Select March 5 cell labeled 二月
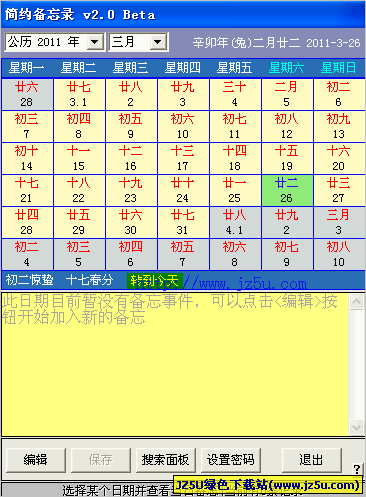 pyautogui.click(x=287, y=94)
